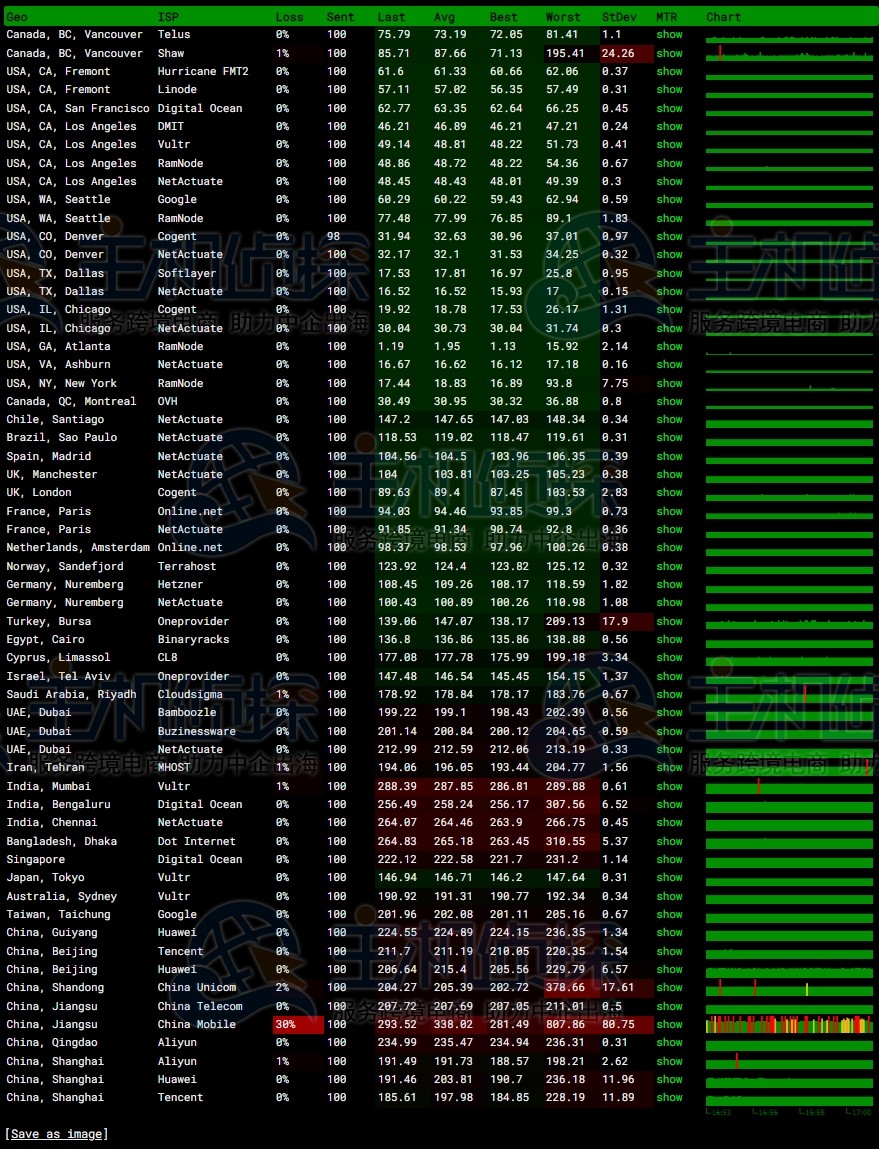Show MTR for Taichung Google row
Image resolution: width=879 pixels, height=1149 pixels.
669,915
